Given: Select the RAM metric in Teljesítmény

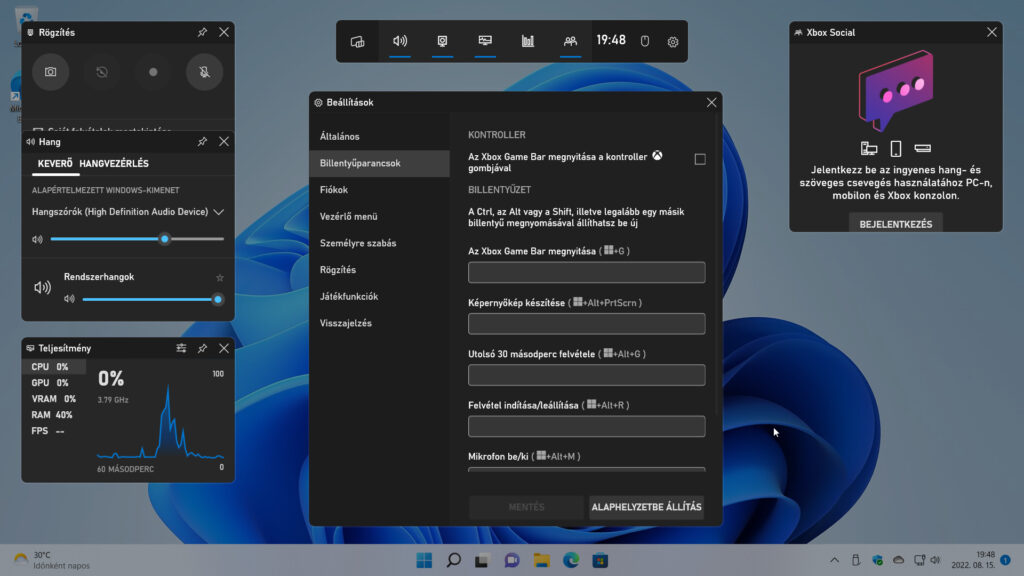Looking at the screenshot, I should point(54,415).
